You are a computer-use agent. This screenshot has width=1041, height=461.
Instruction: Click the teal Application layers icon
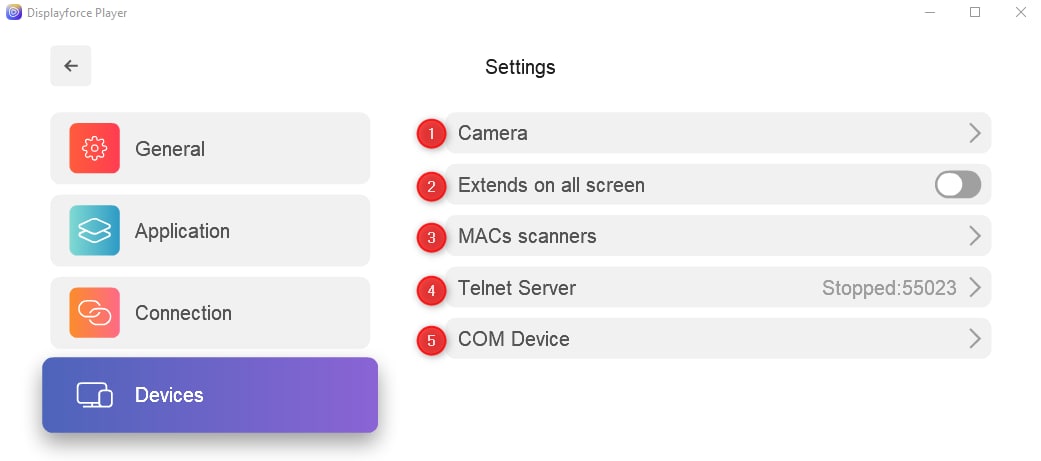pos(94,230)
